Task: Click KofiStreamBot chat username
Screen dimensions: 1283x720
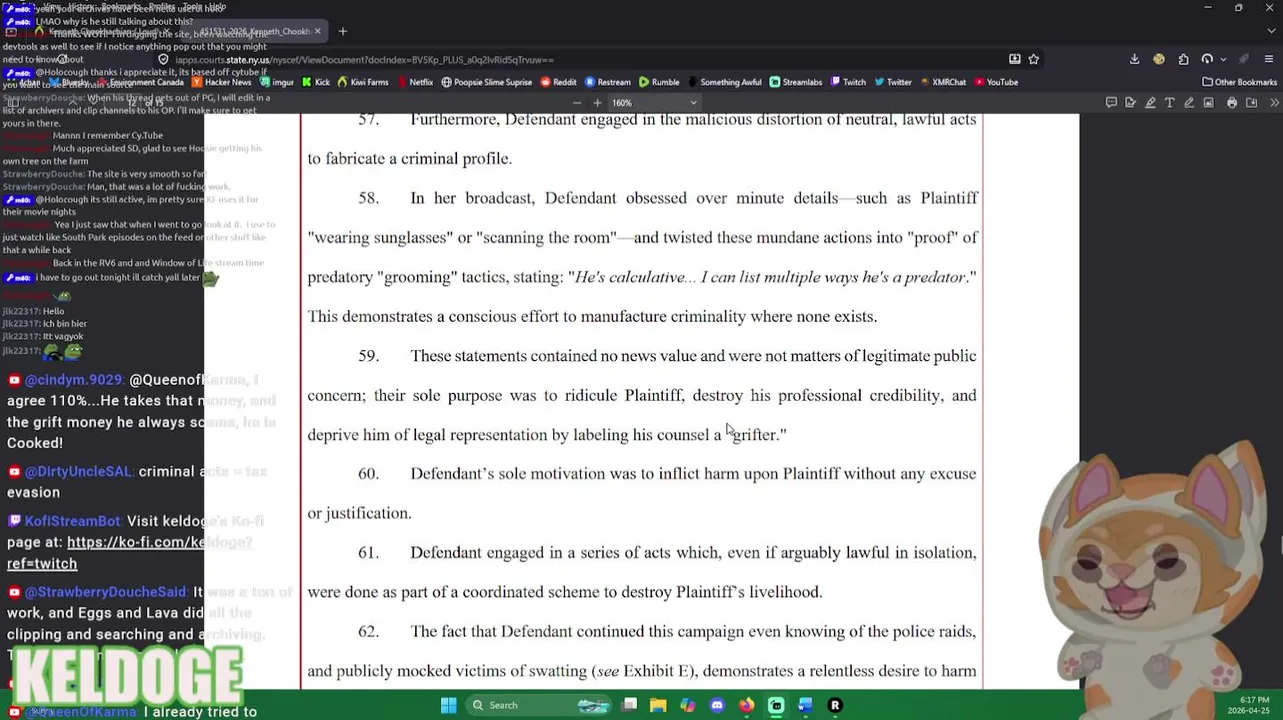Action: 73,521
